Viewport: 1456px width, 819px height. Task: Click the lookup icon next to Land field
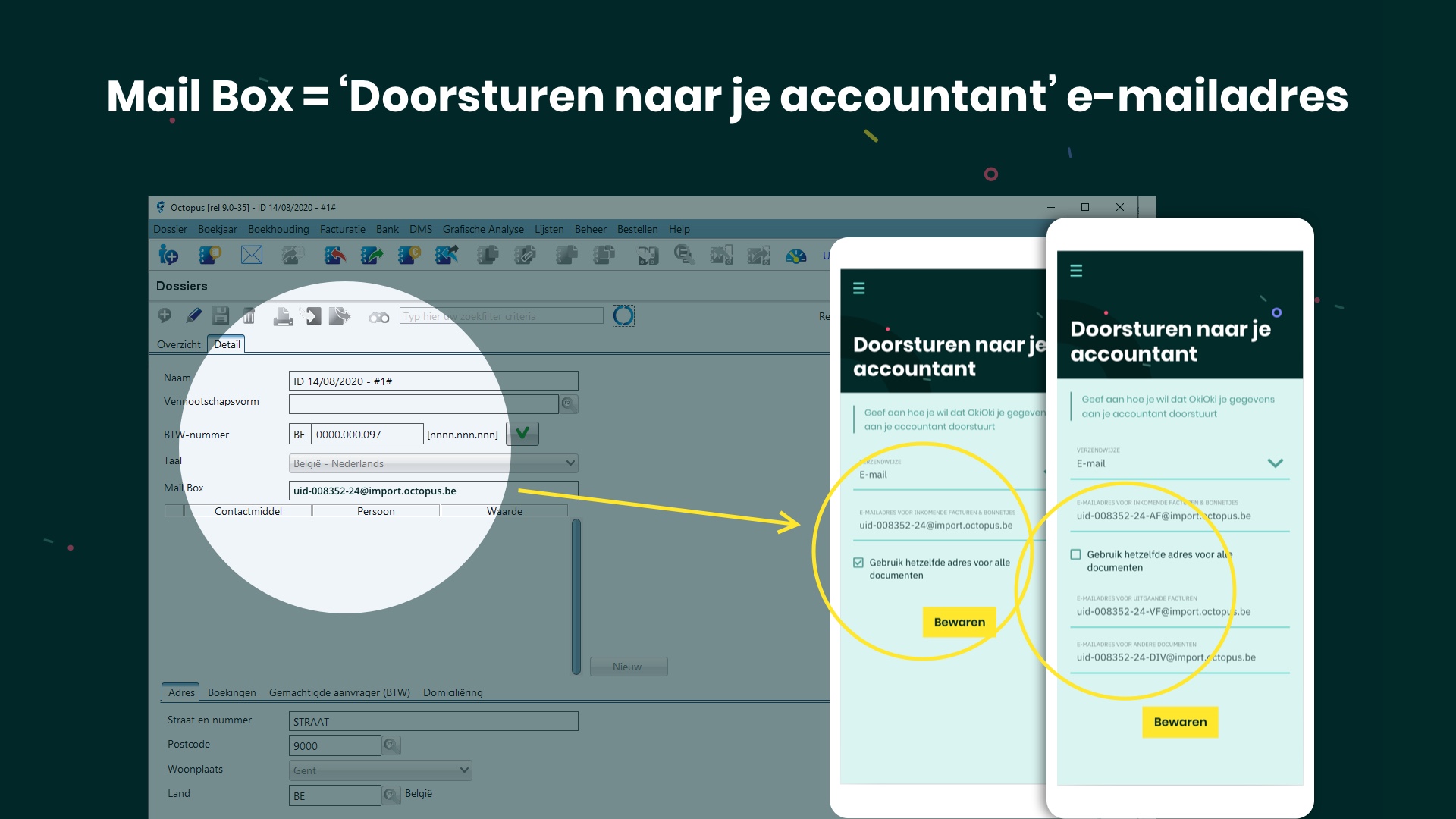tap(391, 795)
